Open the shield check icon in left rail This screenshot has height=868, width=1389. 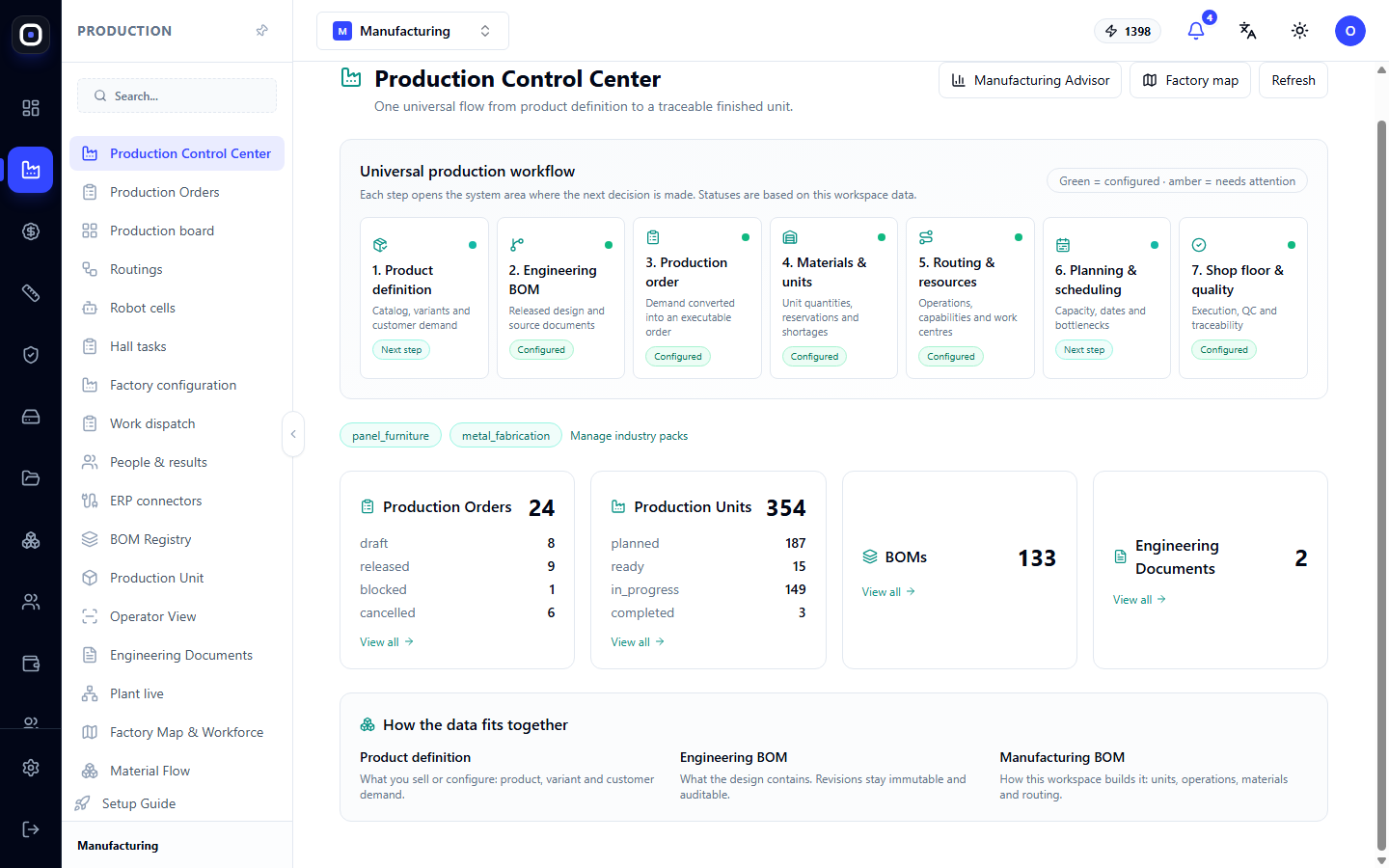pyautogui.click(x=31, y=355)
